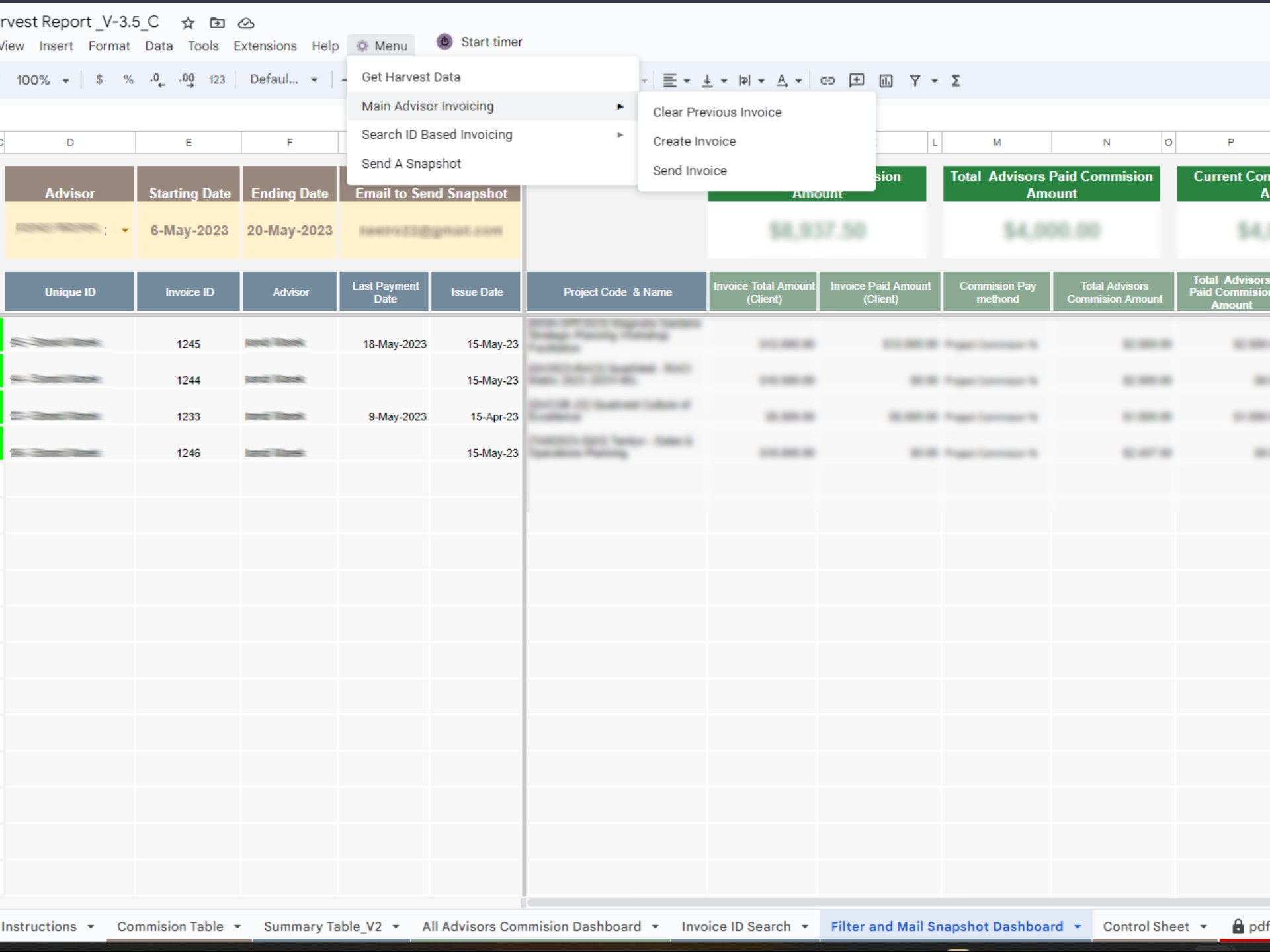Star the Harvest Report document

pyautogui.click(x=188, y=23)
